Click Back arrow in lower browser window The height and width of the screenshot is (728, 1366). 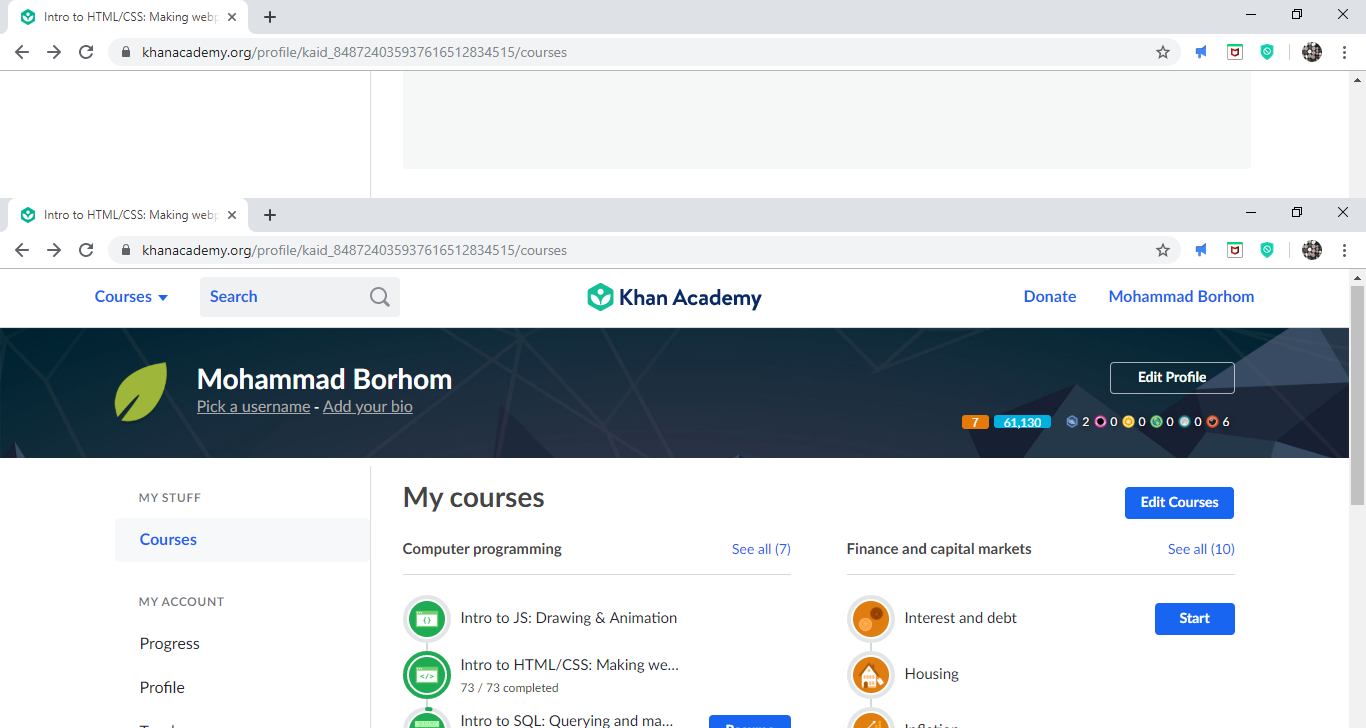coord(22,250)
